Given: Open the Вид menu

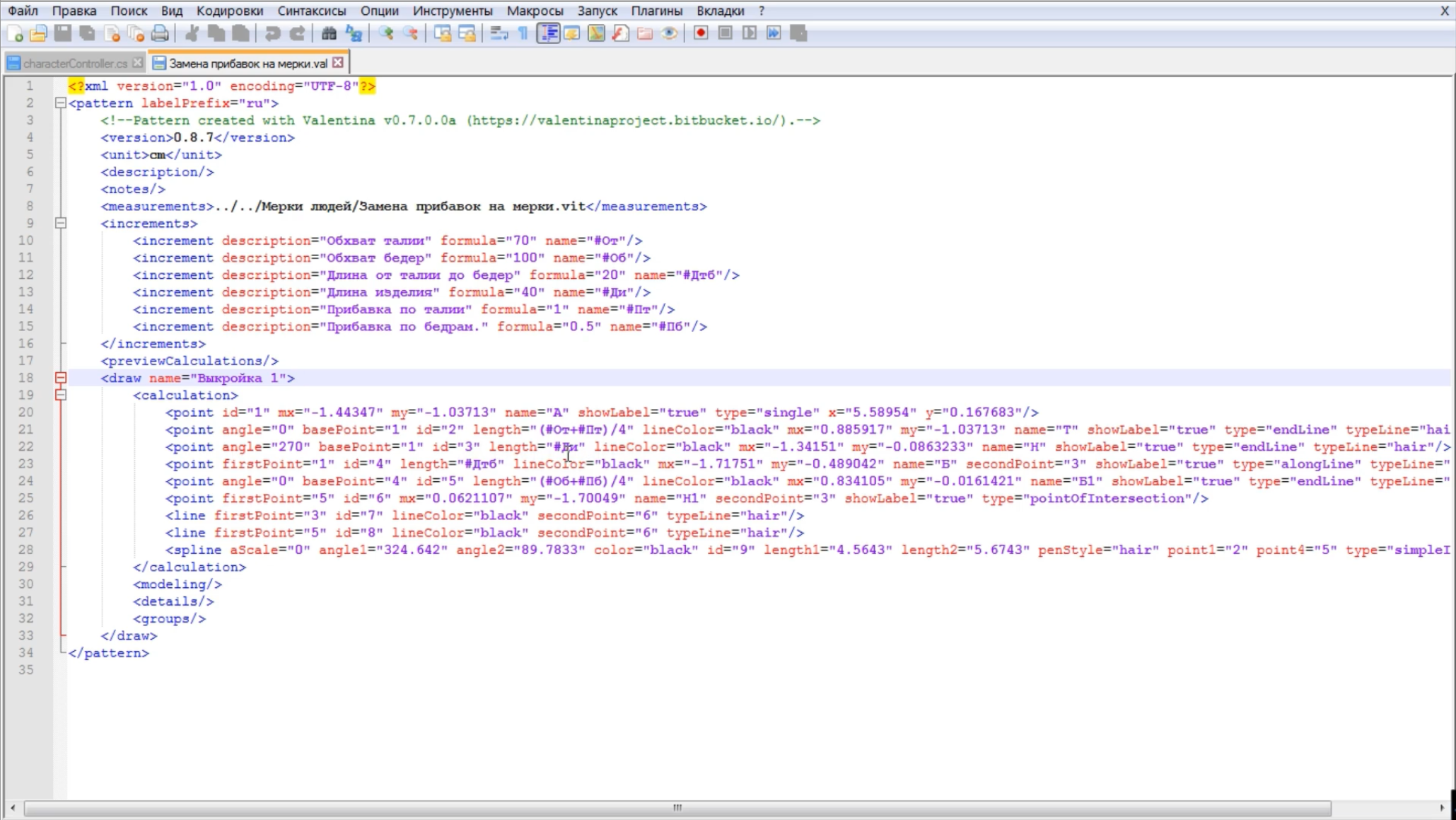Looking at the screenshot, I should 172,11.
